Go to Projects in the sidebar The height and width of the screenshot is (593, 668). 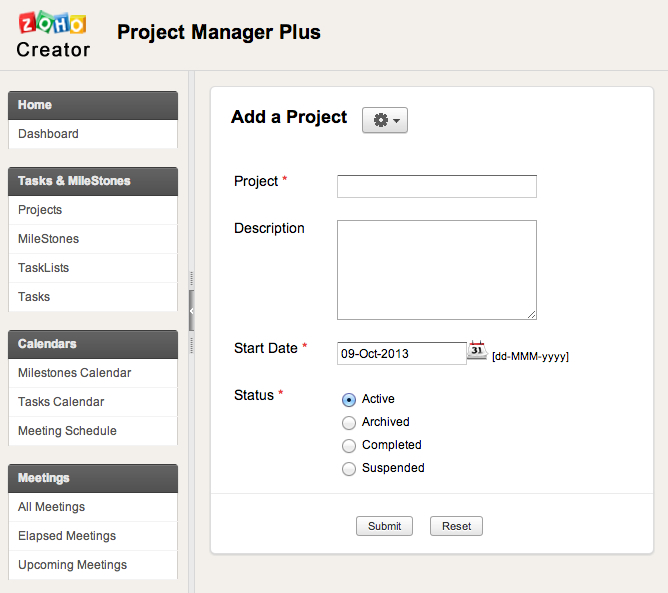(x=40, y=210)
